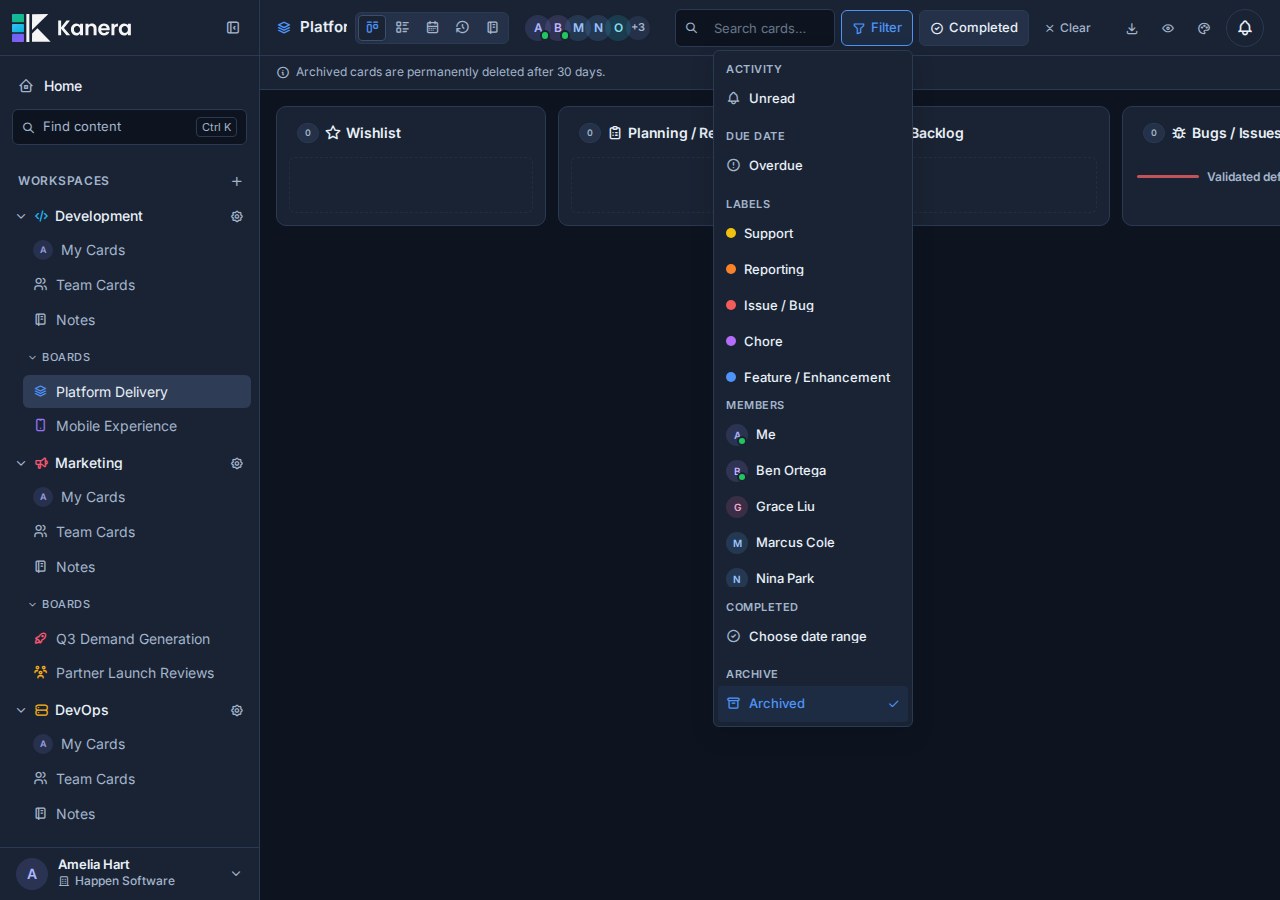Image resolution: width=1280 pixels, height=900 pixels.
Task: Open Team Cards under Development
Action: (137, 285)
